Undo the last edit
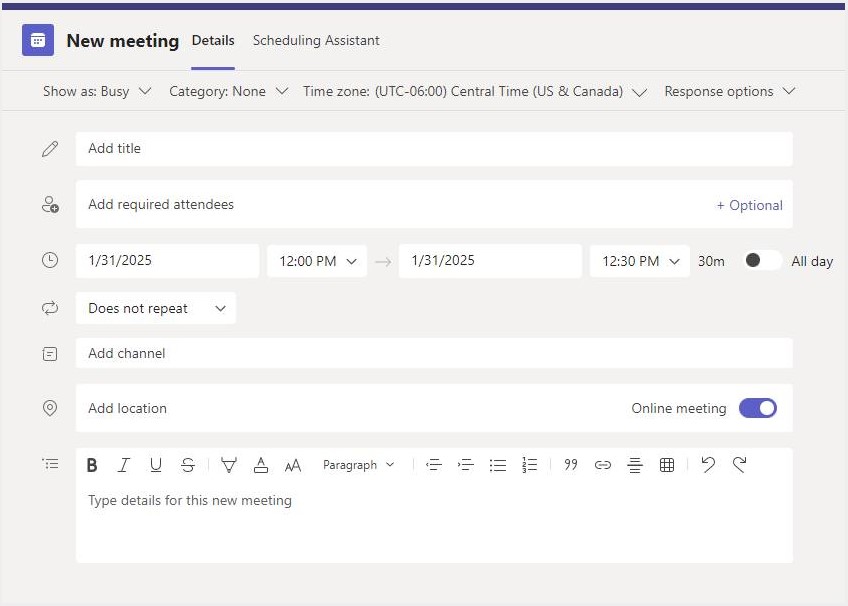The image size is (848, 606). coord(708,465)
